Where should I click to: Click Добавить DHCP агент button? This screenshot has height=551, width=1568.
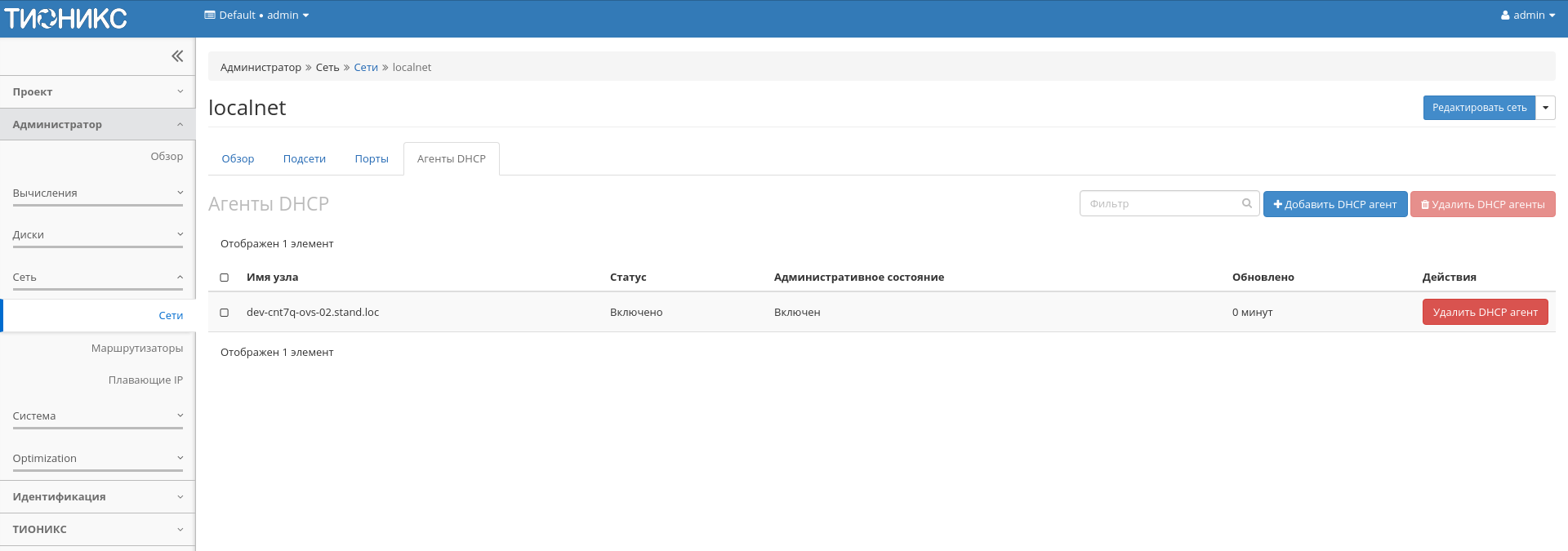(x=1334, y=204)
